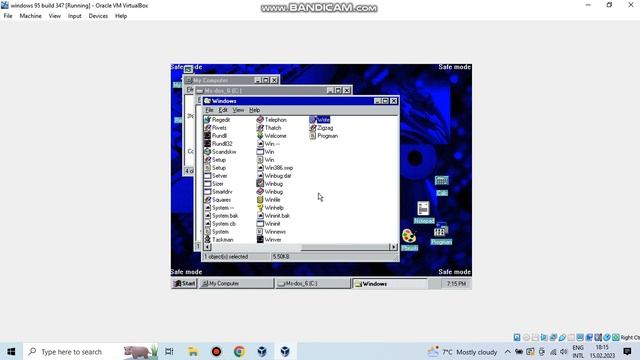640x360 pixels.
Task: Click scroll-right arrow in Windows folder
Action: tap(393, 247)
